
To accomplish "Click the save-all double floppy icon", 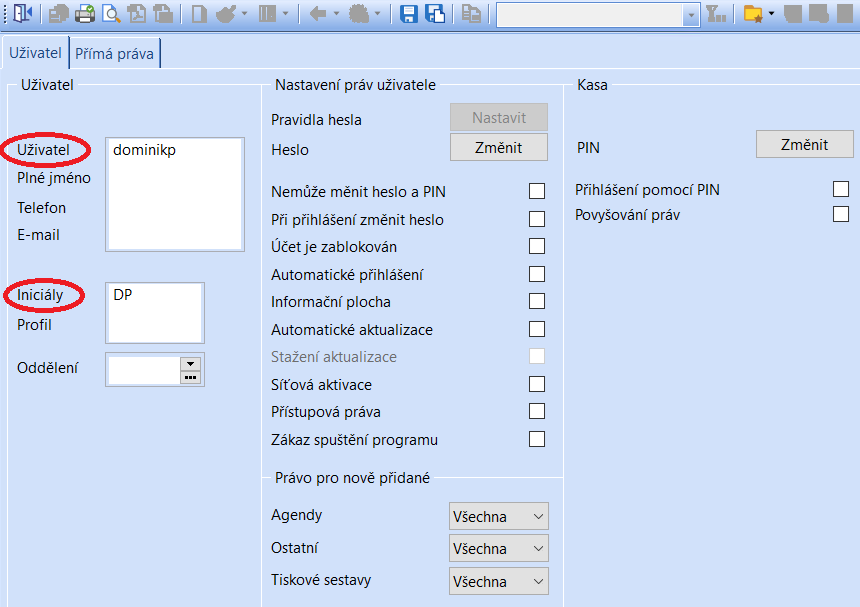I will [x=435, y=14].
